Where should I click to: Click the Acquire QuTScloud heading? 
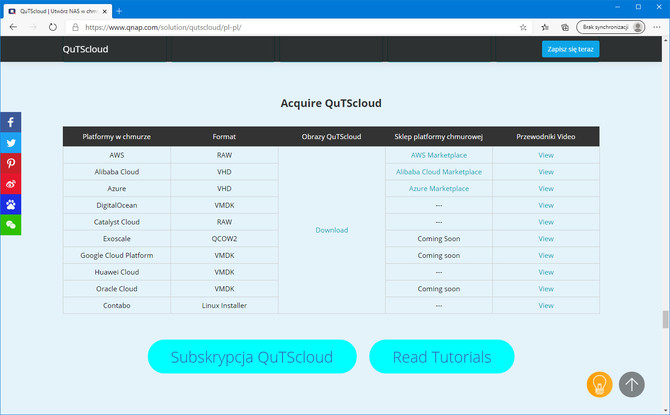331,103
